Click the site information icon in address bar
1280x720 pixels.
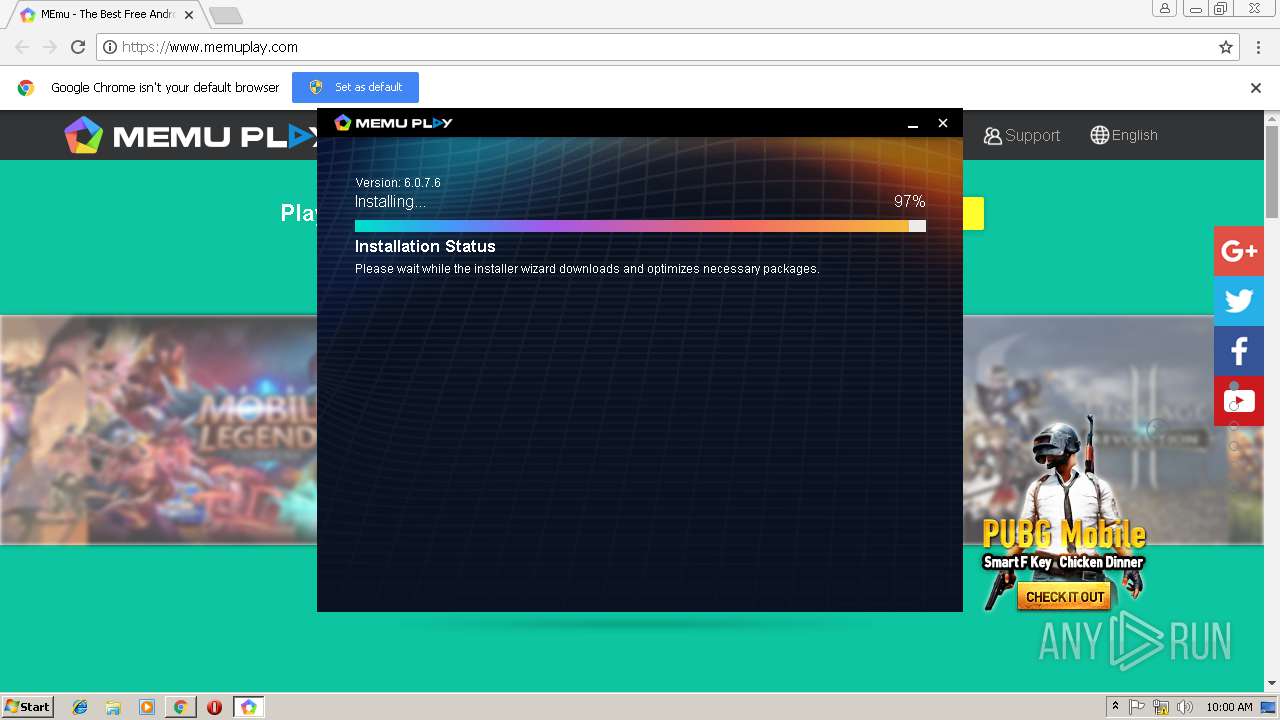(110, 47)
